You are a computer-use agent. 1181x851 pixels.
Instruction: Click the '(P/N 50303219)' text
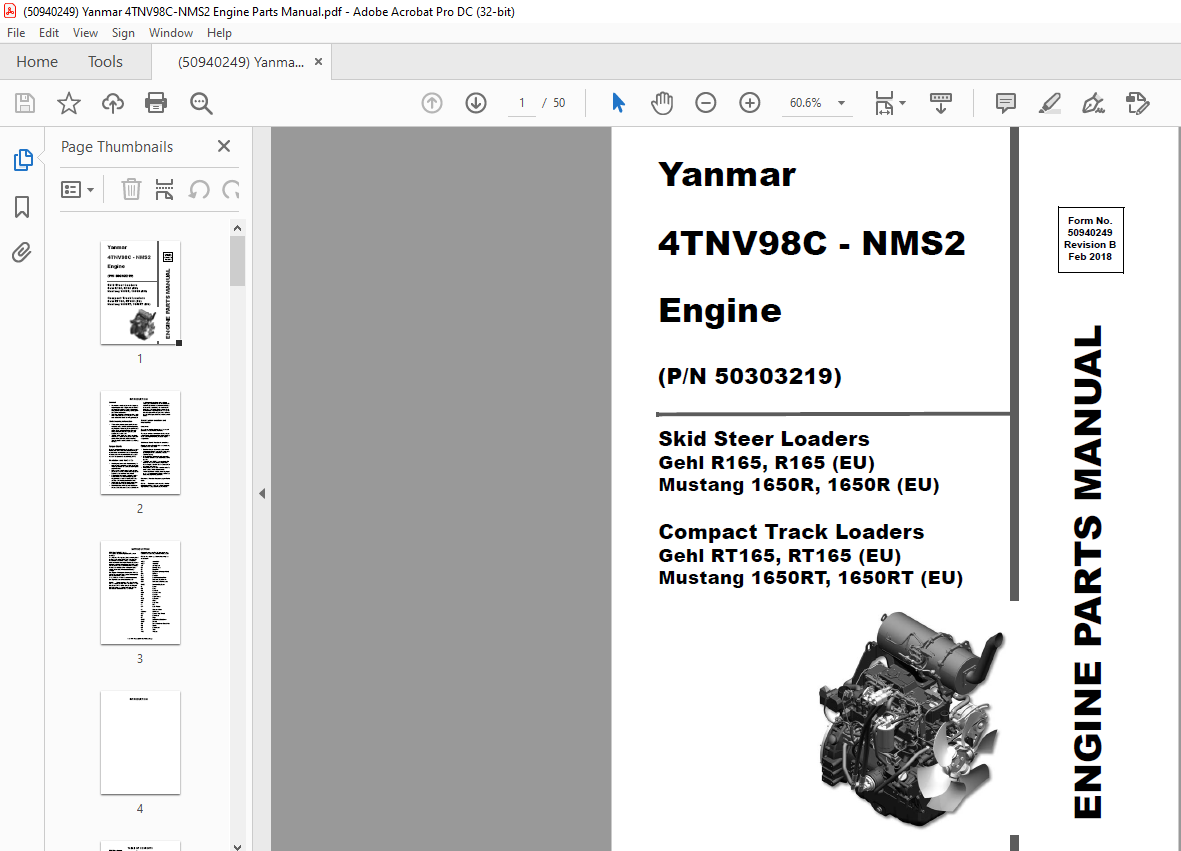click(x=749, y=376)
